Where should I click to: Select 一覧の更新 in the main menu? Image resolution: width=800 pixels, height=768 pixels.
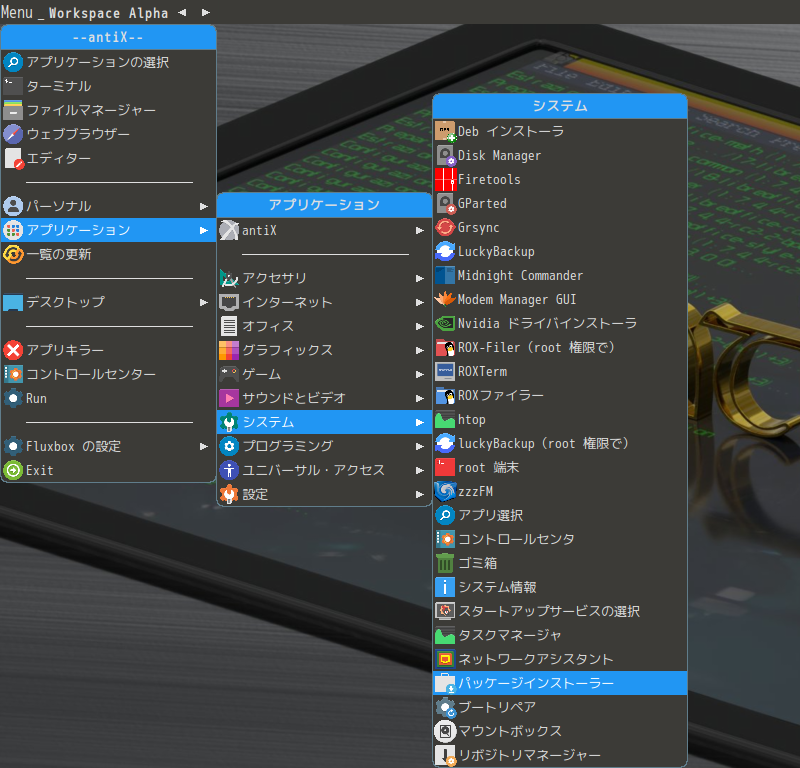(x=109, y=254)
